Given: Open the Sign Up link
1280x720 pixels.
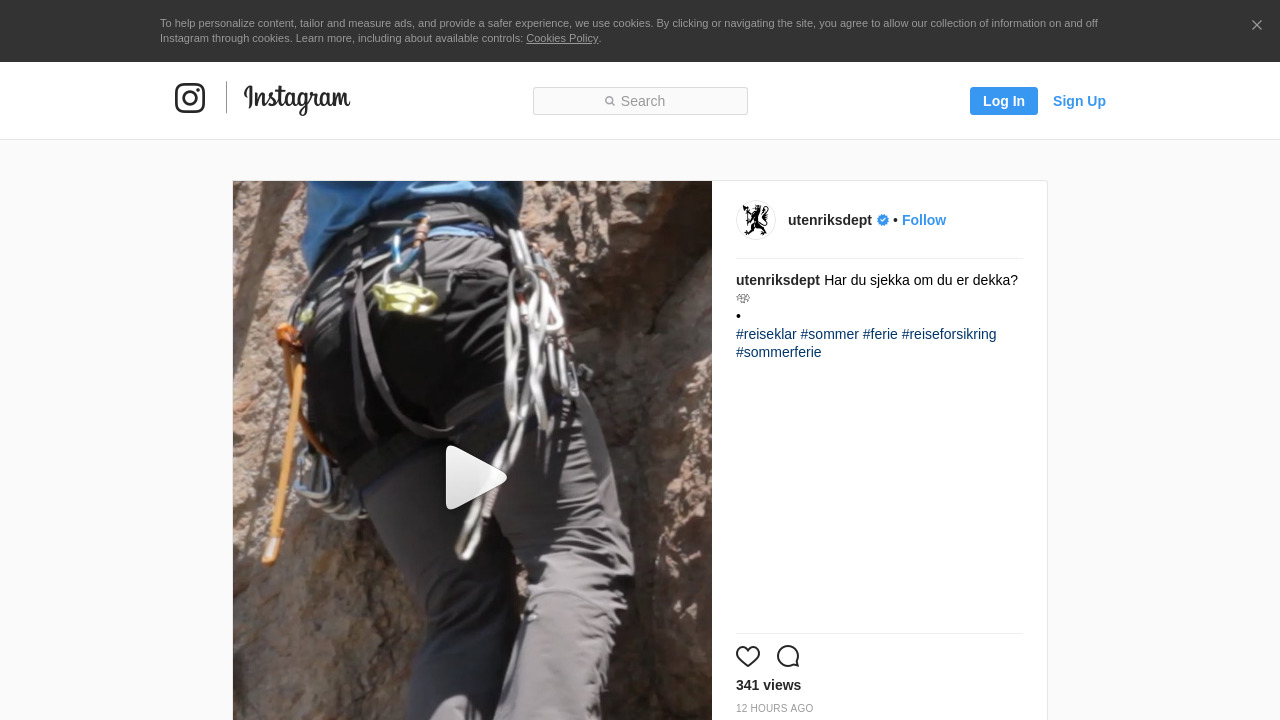Looking at the screenshot, I should coord(1079,101).
